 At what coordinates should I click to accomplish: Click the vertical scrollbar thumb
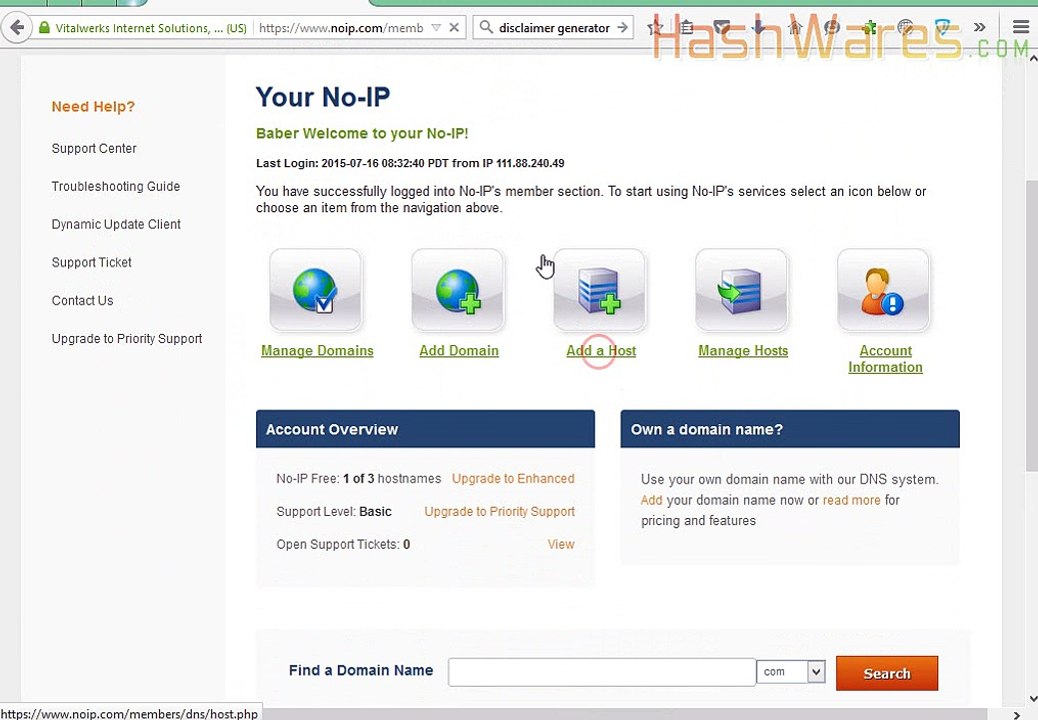click(1031, 326)
